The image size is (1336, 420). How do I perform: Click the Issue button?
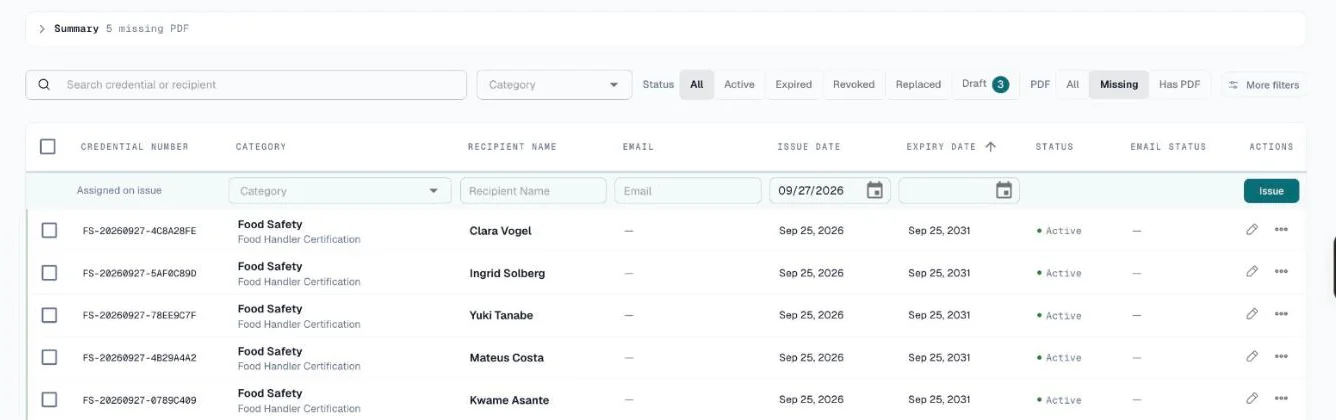tap(1271, 191)
